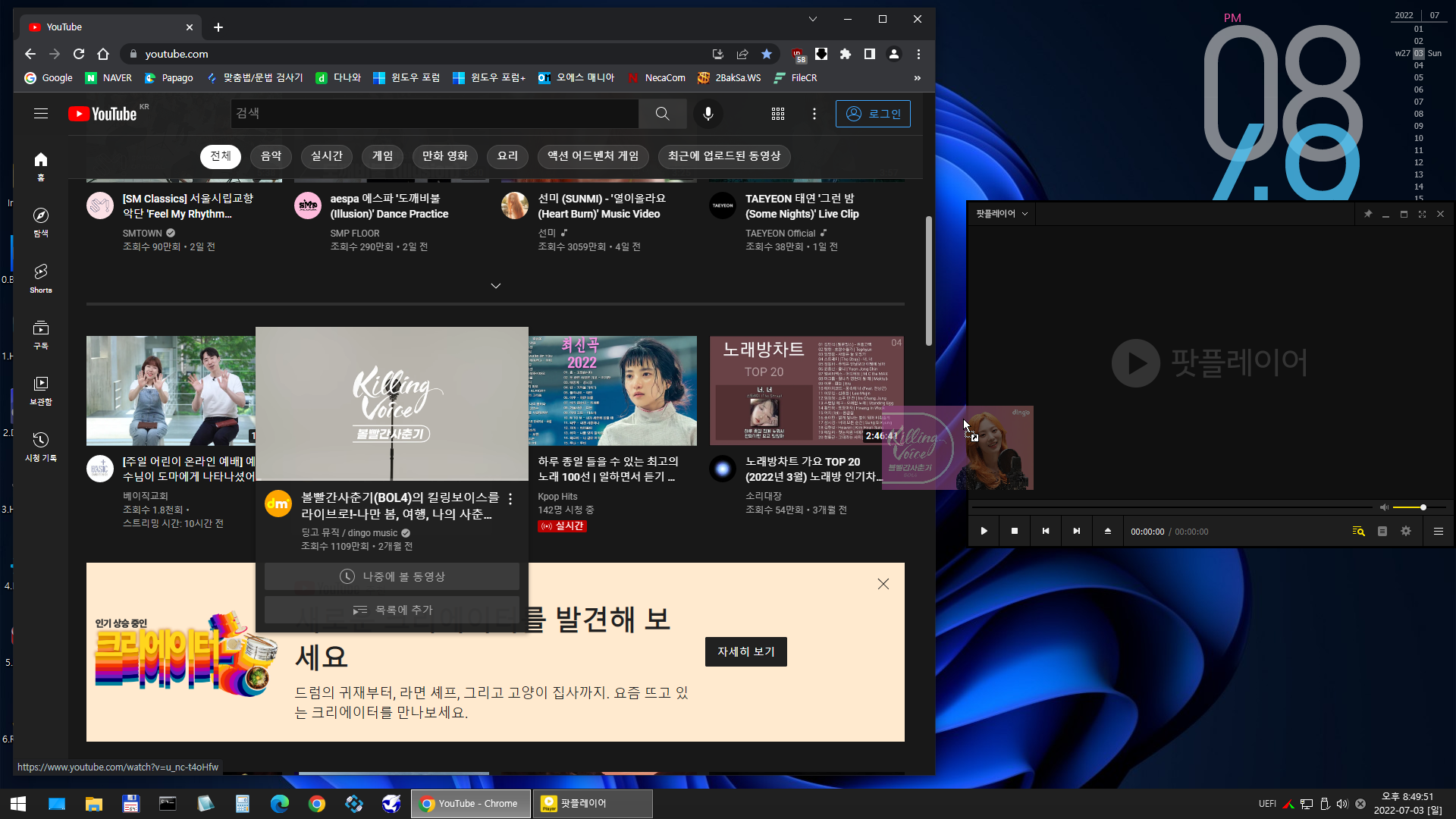Screen dimensions: 1456x819
Task: Open Papago bookmark link
Action: (168, 78)
